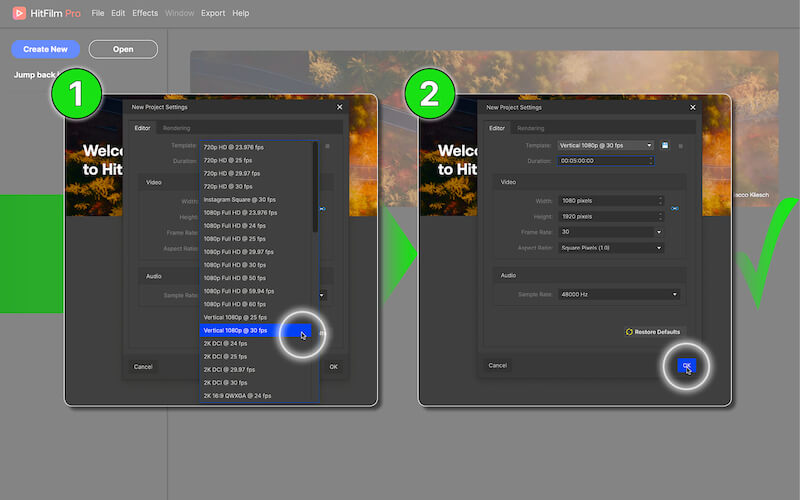Viewport: 800px width, 500px height.
Task: Click OK in the left dialog
Action: point(333,366)
